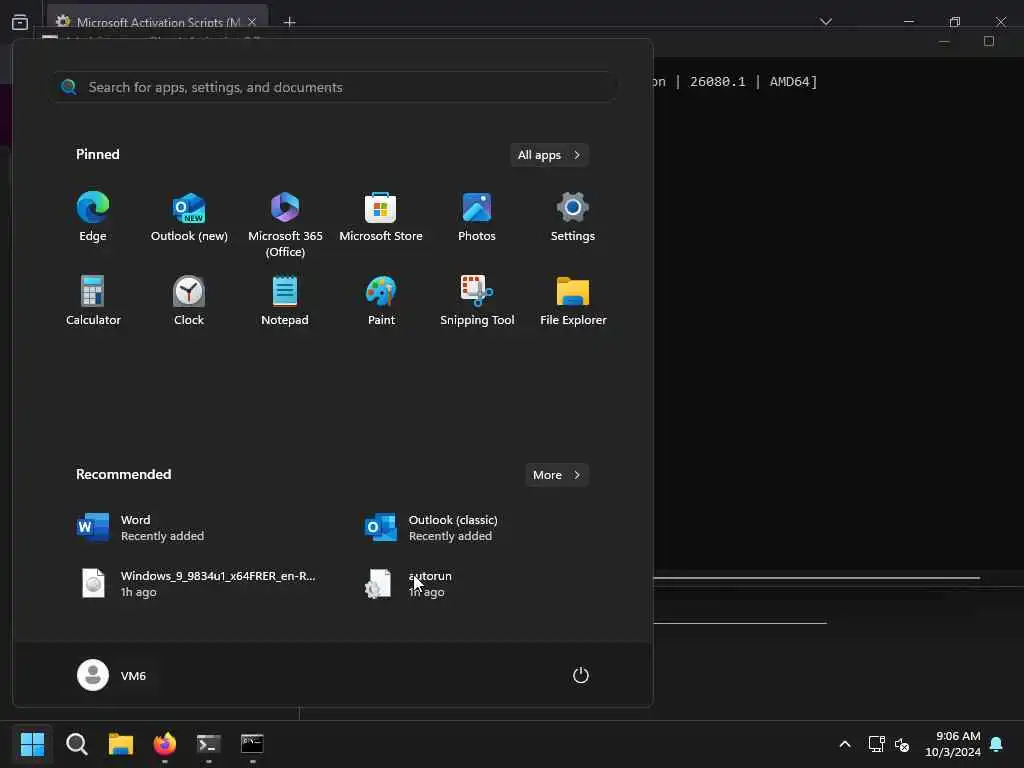Open terminal profiles dropdown arrow
The width and height of the screenshot is (1024, 768).
825,22
